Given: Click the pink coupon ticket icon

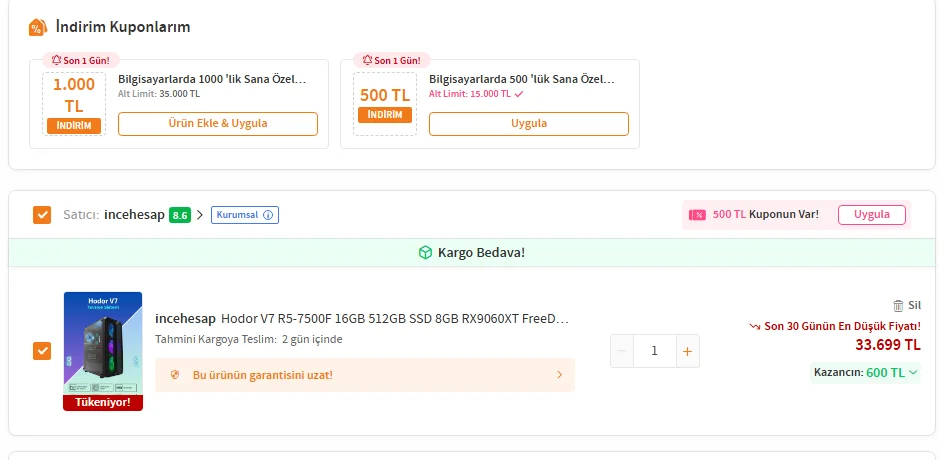Looking at the screenshot, I should [697, 215].
